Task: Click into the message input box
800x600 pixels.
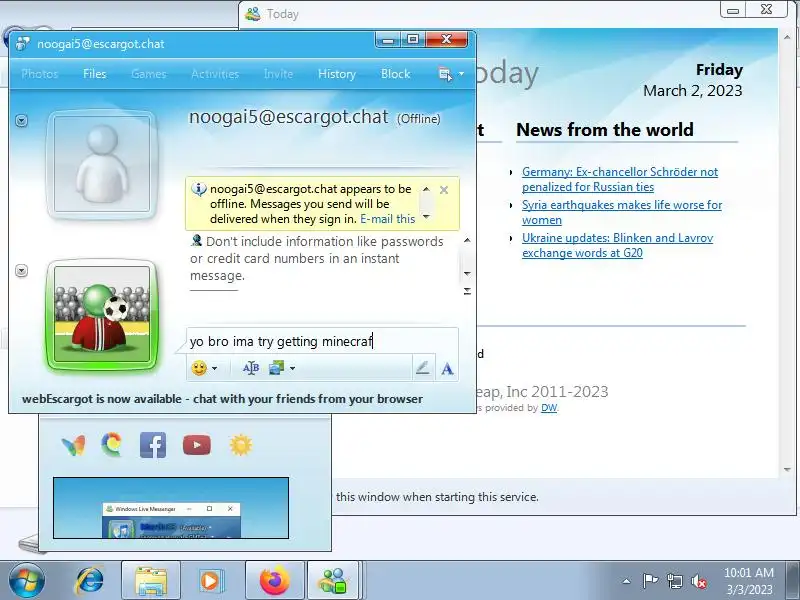Action: [322, 341]
